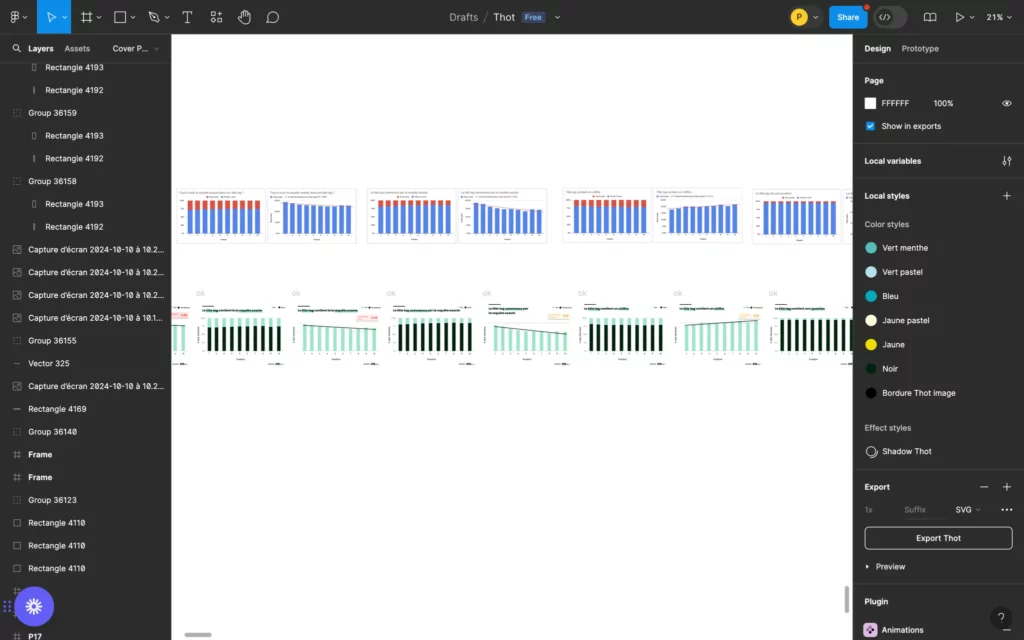Screen dimensions: 1024x640
Task: Click the blue Share button
Action: [848, 17]
